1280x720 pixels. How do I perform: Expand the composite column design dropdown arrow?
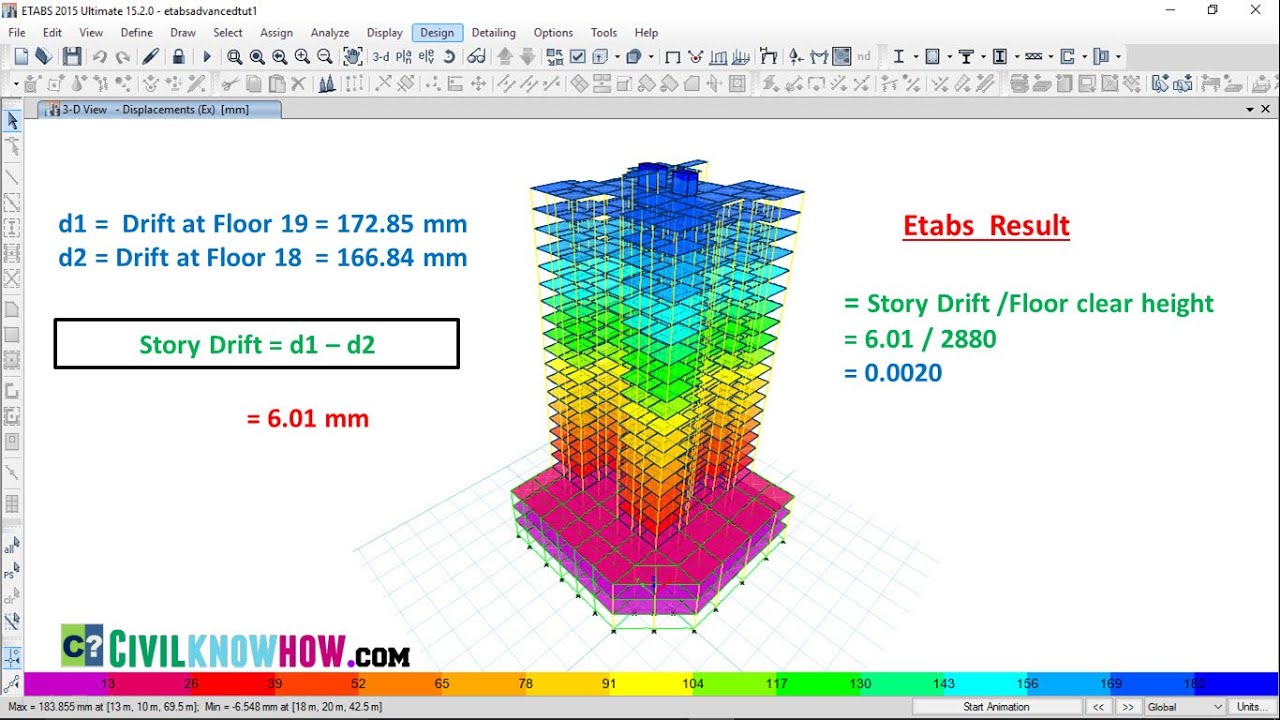[x=1017, y=57]
